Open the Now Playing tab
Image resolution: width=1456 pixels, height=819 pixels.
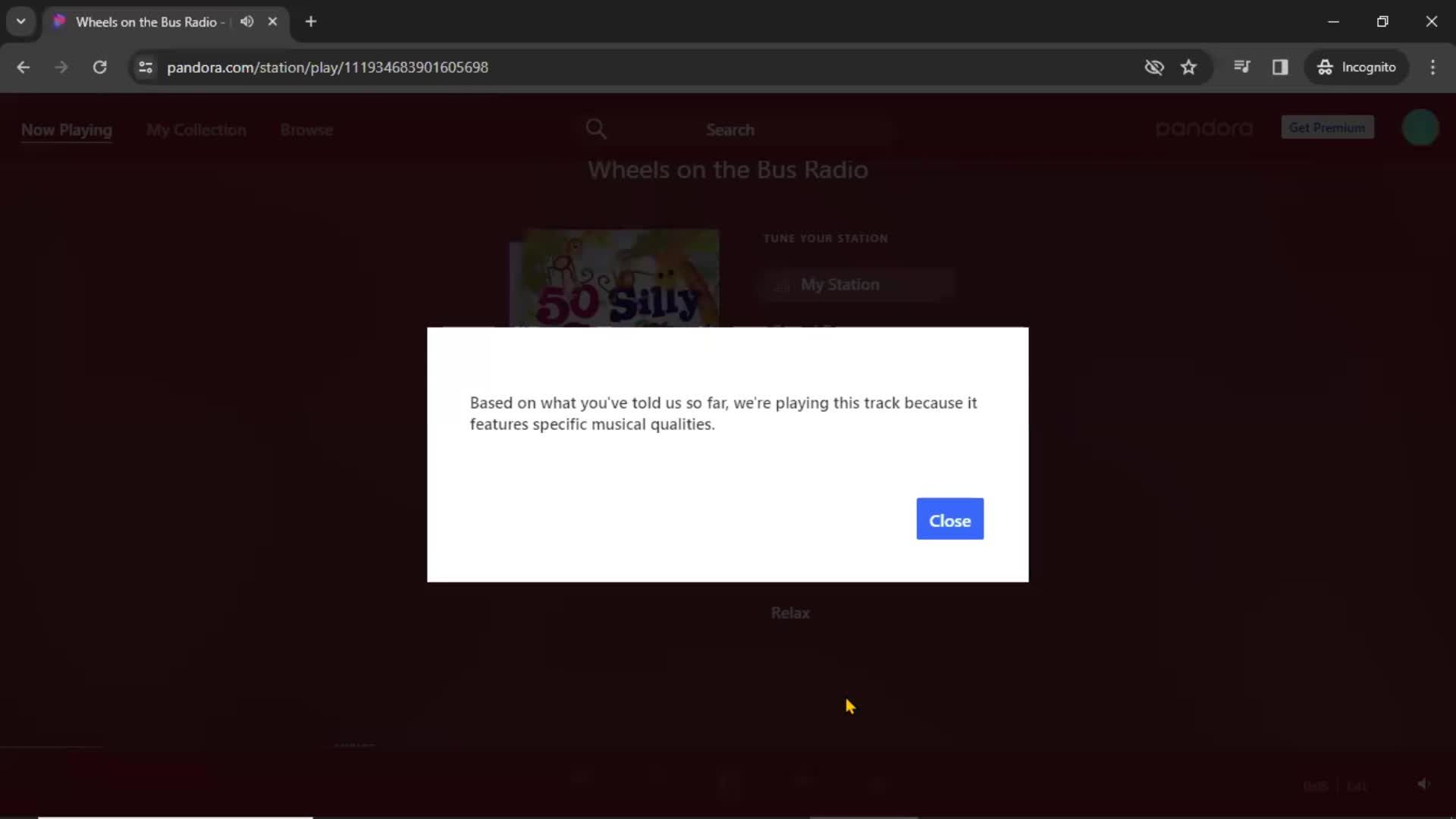pyautogui.click(x=66, y=129)
